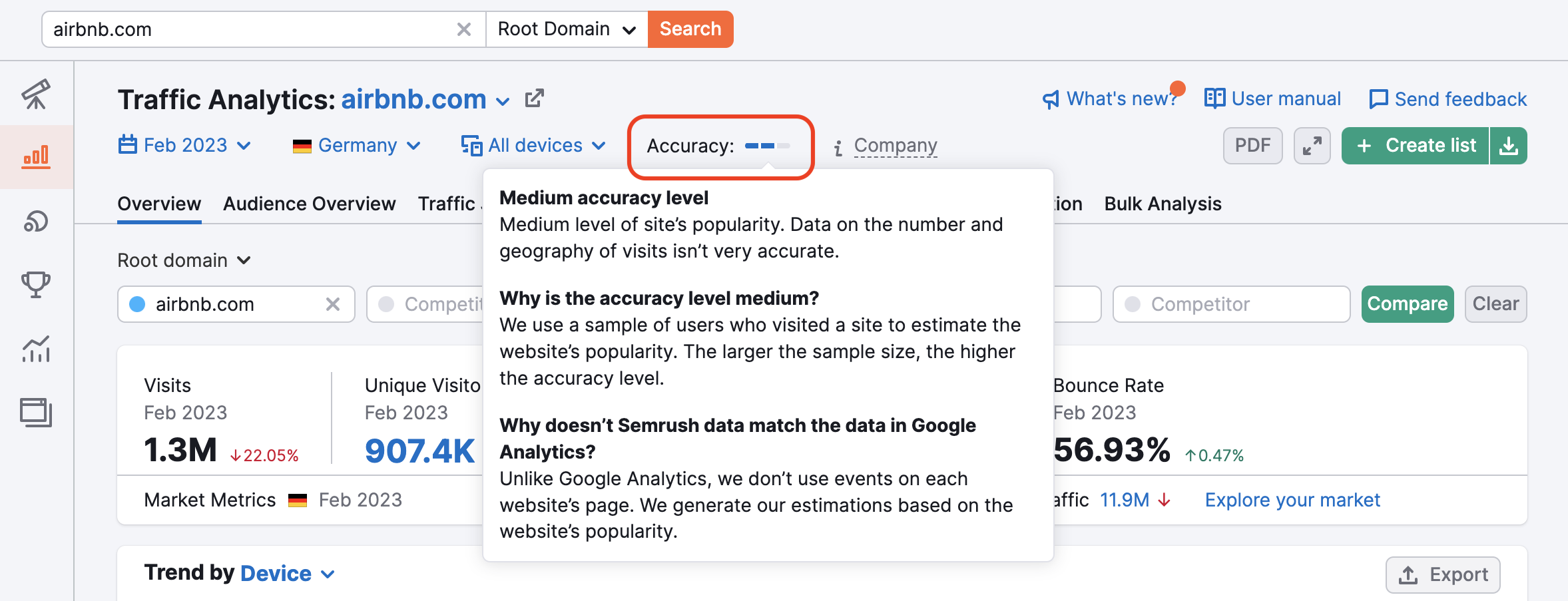Click the market traffic 11.9M value
This screenshot has height=601, width=1568.
tap(1125, 500)
